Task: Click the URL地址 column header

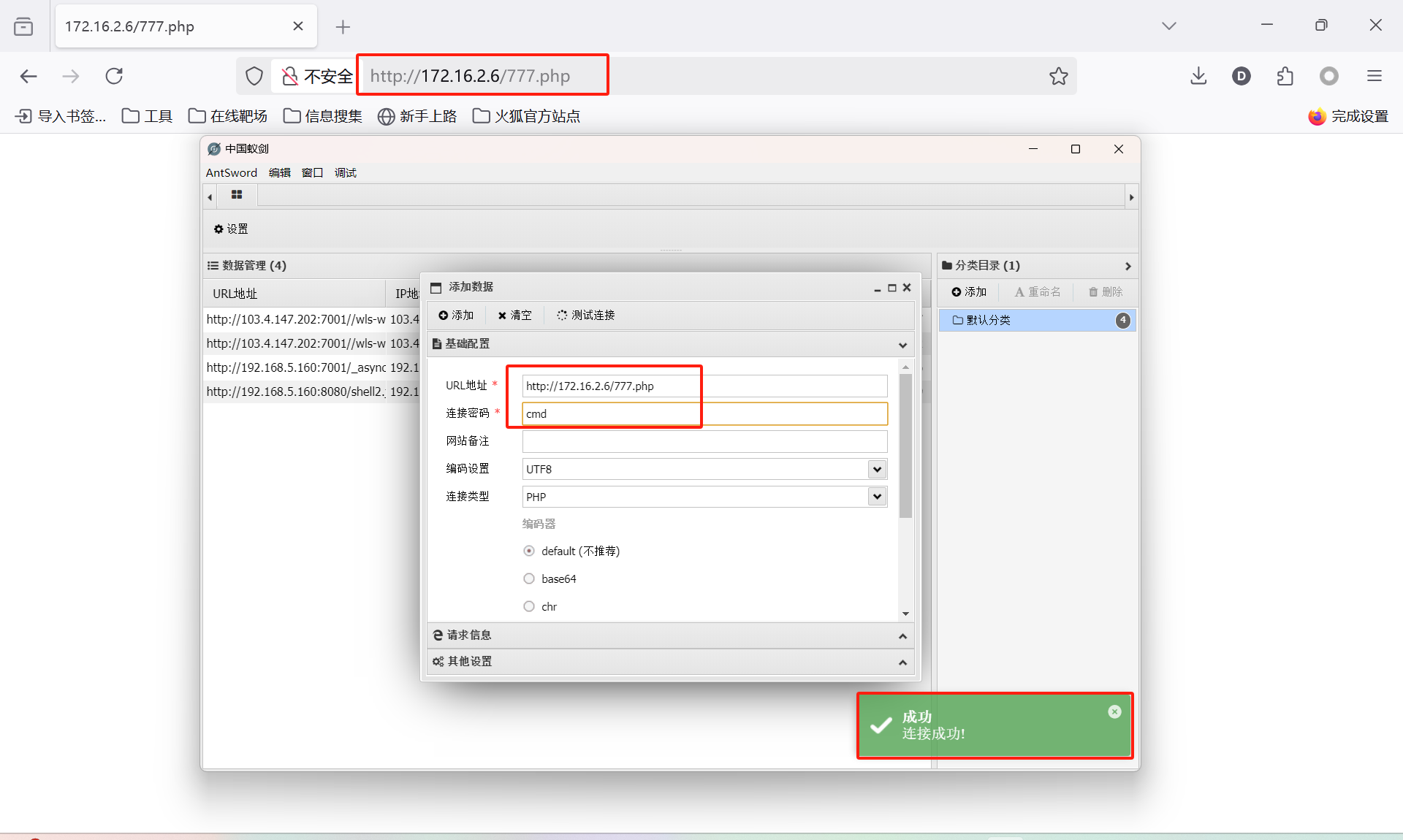Action: tap(294, 294)
